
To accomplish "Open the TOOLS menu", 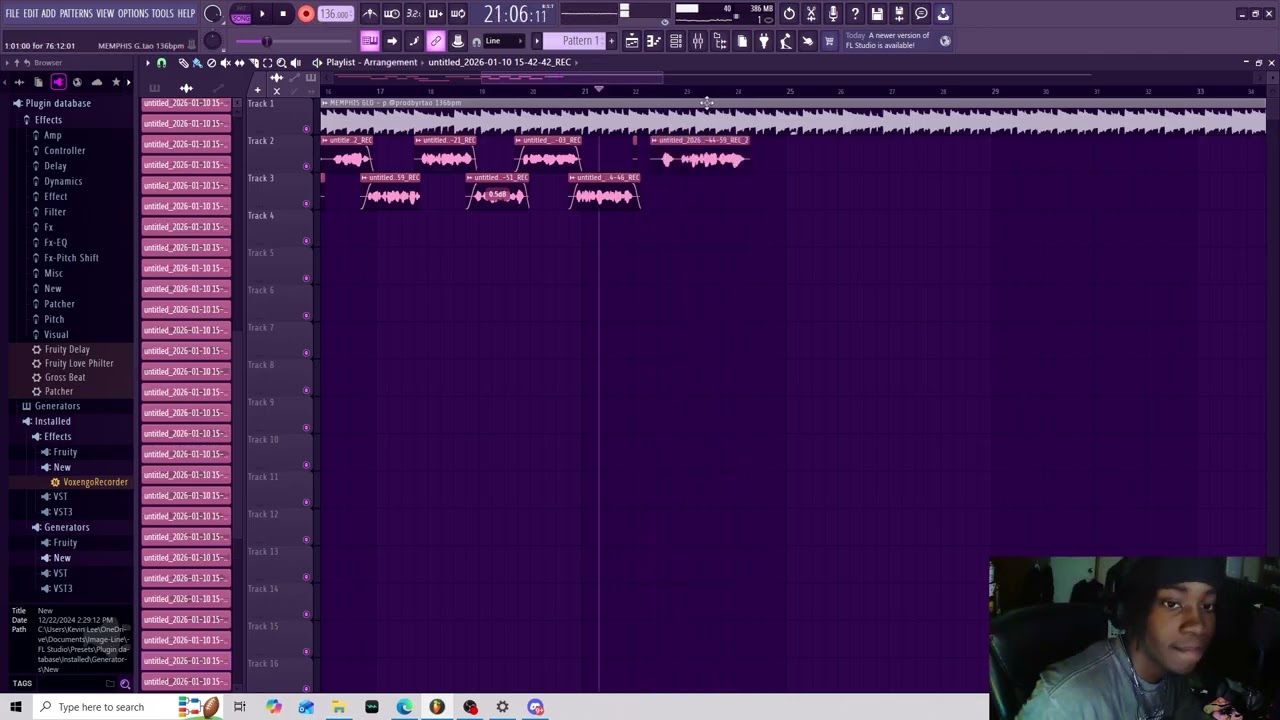I will pyautogui.click(x=163, y=14).
